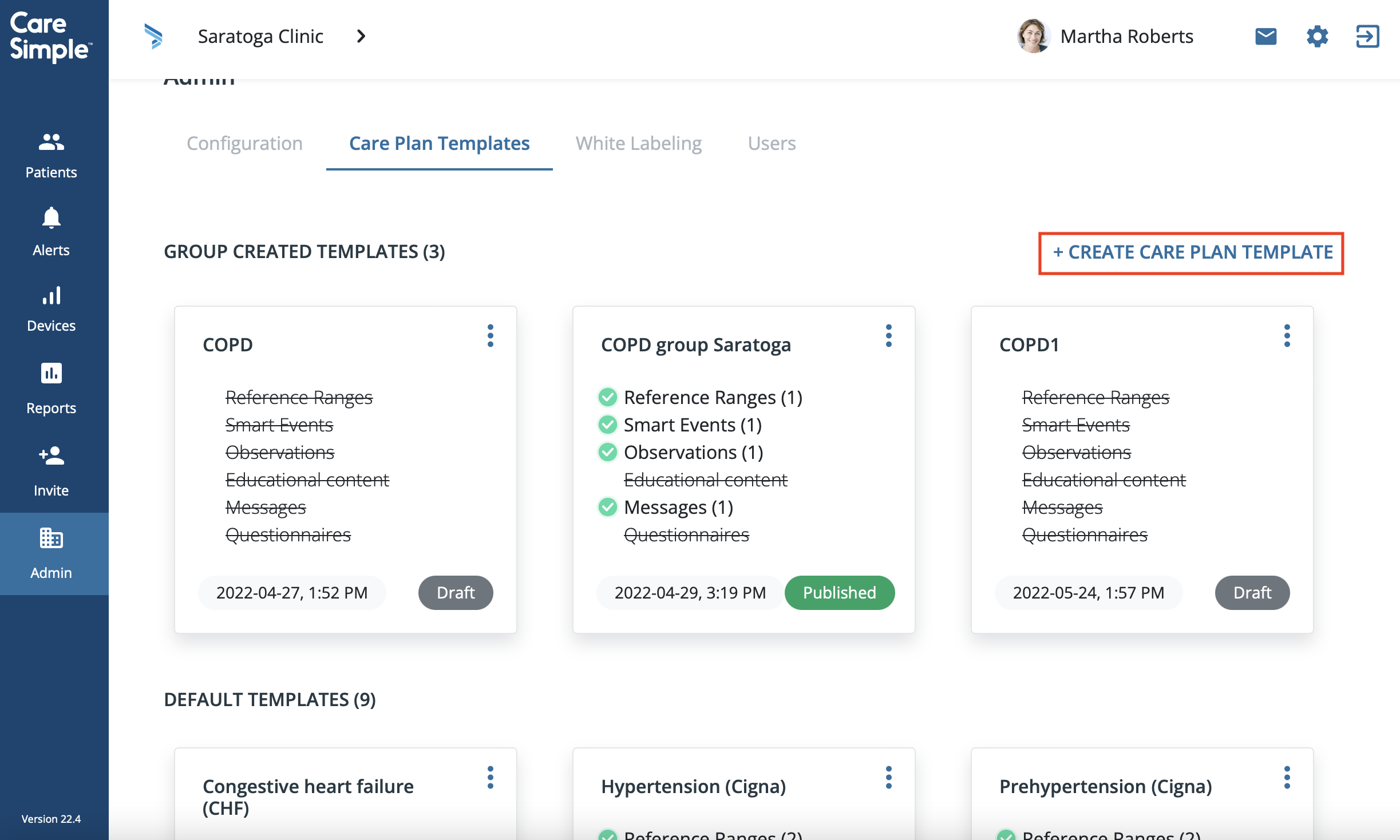The width and height of the screenshot is (1400, 840).
Task: Open three-dot menu on COPD1 card
Action: (x=1287, y=336)
